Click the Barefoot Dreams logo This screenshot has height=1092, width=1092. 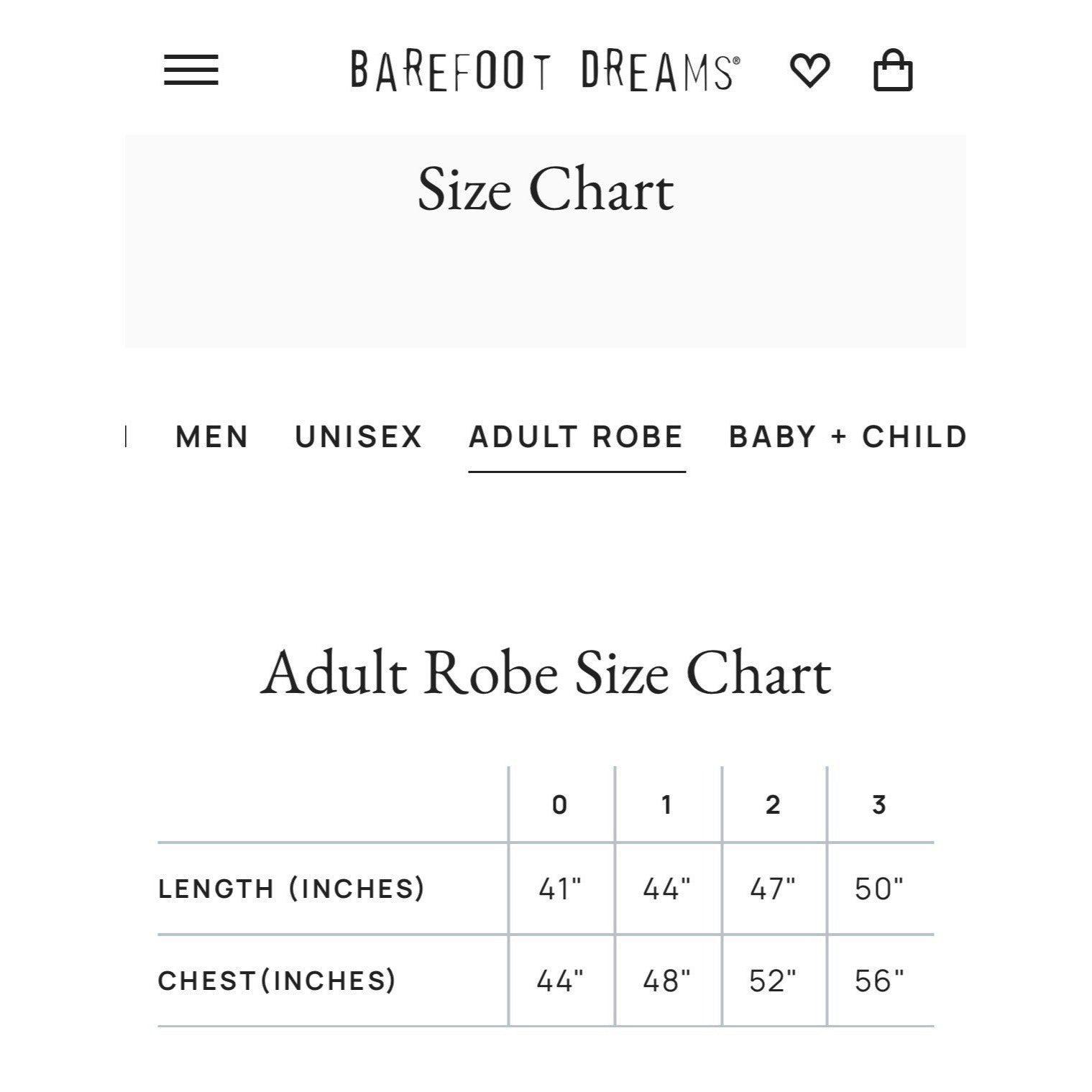[x=544, y=70]
